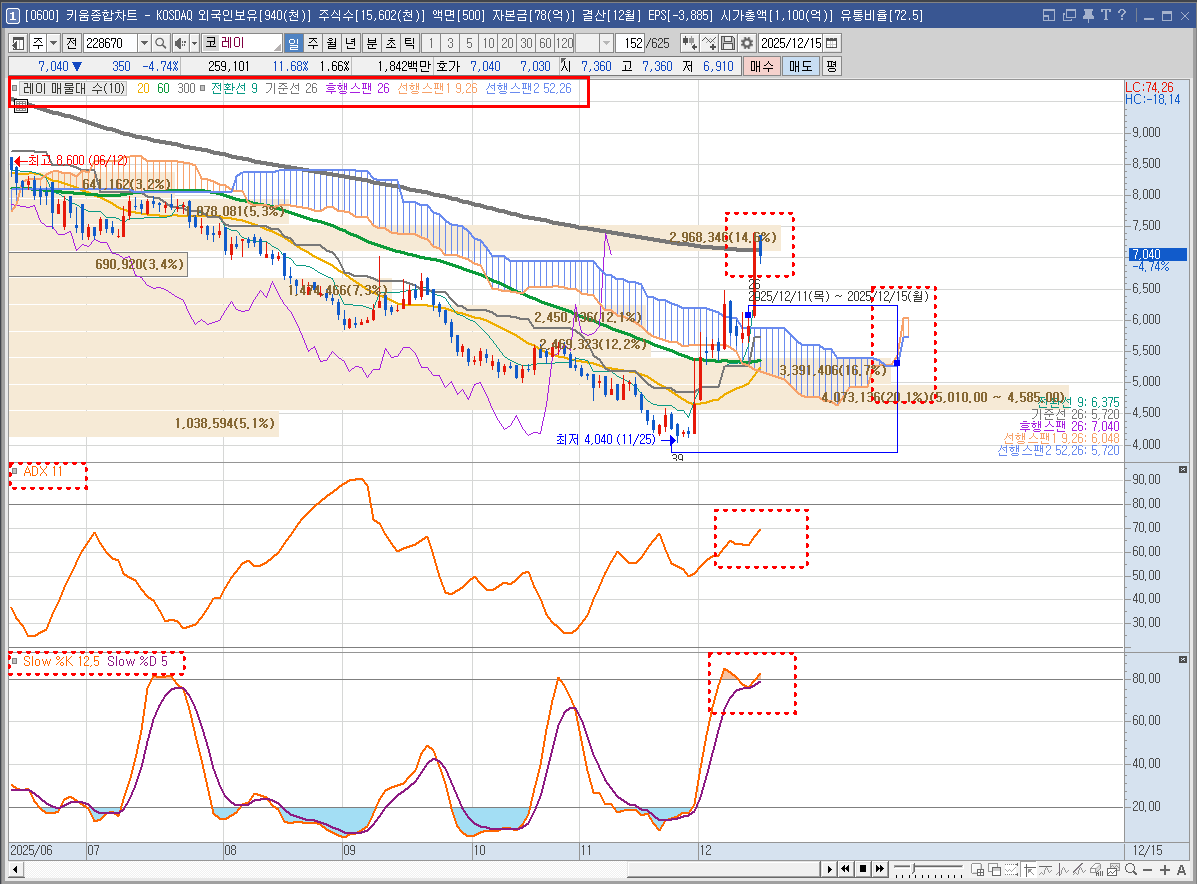
Task: Adjust the chart zoom slider handle
Action: pos(913,868)
